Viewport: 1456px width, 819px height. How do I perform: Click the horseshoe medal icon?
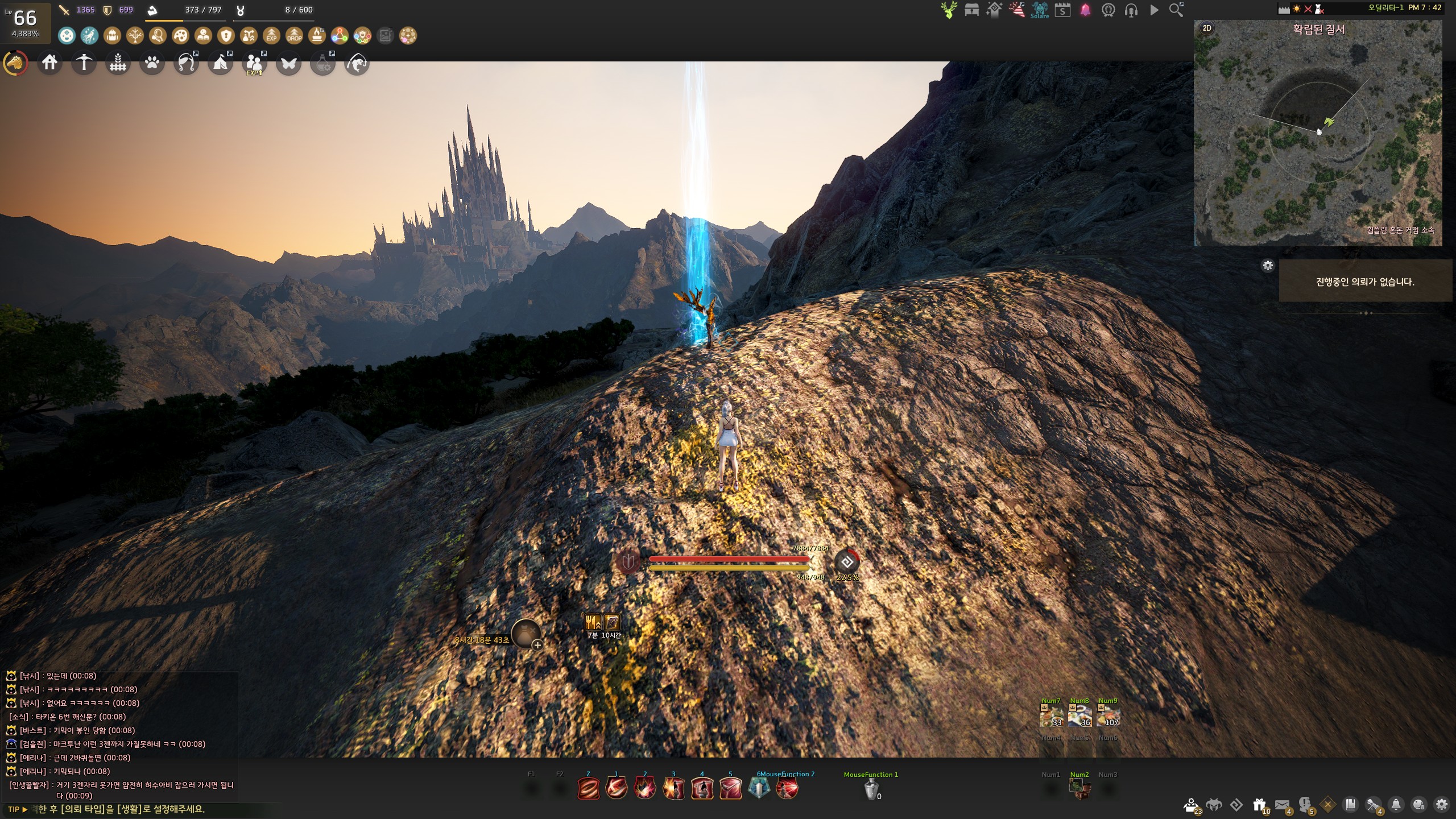(x=1108, y=10)
